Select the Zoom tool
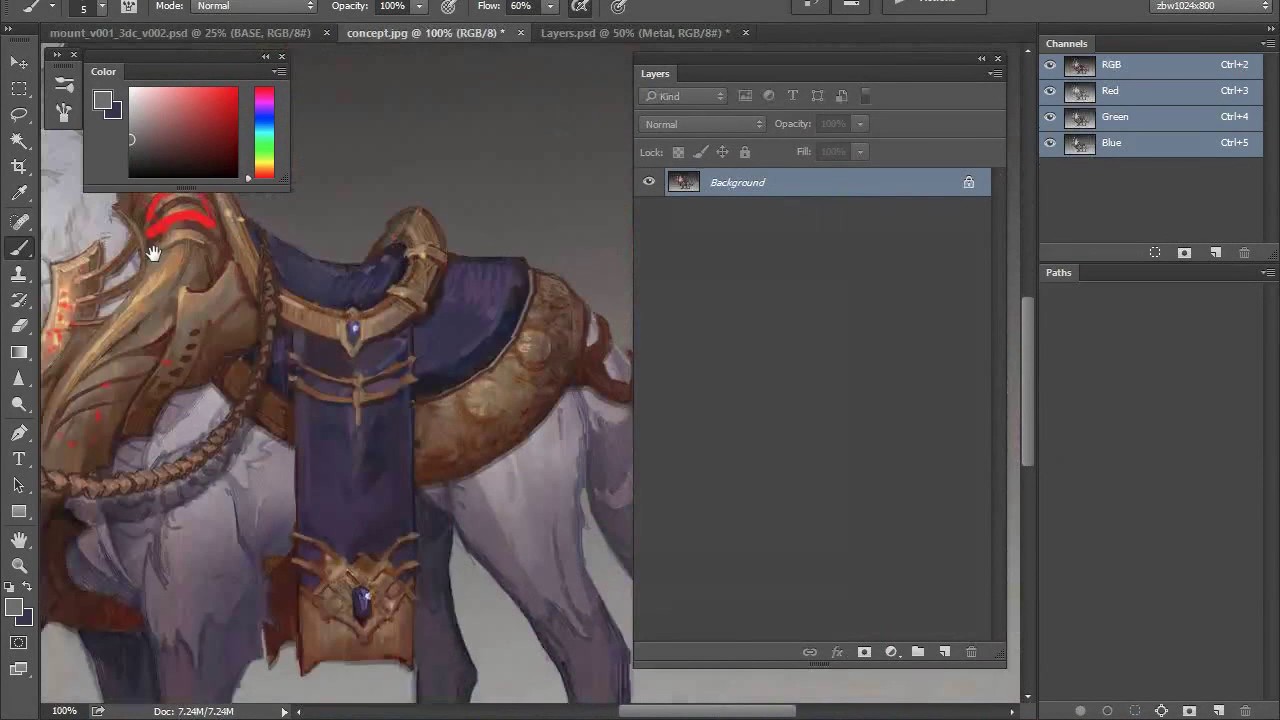Screen dimensions: 1280x720 click(19, 566)
